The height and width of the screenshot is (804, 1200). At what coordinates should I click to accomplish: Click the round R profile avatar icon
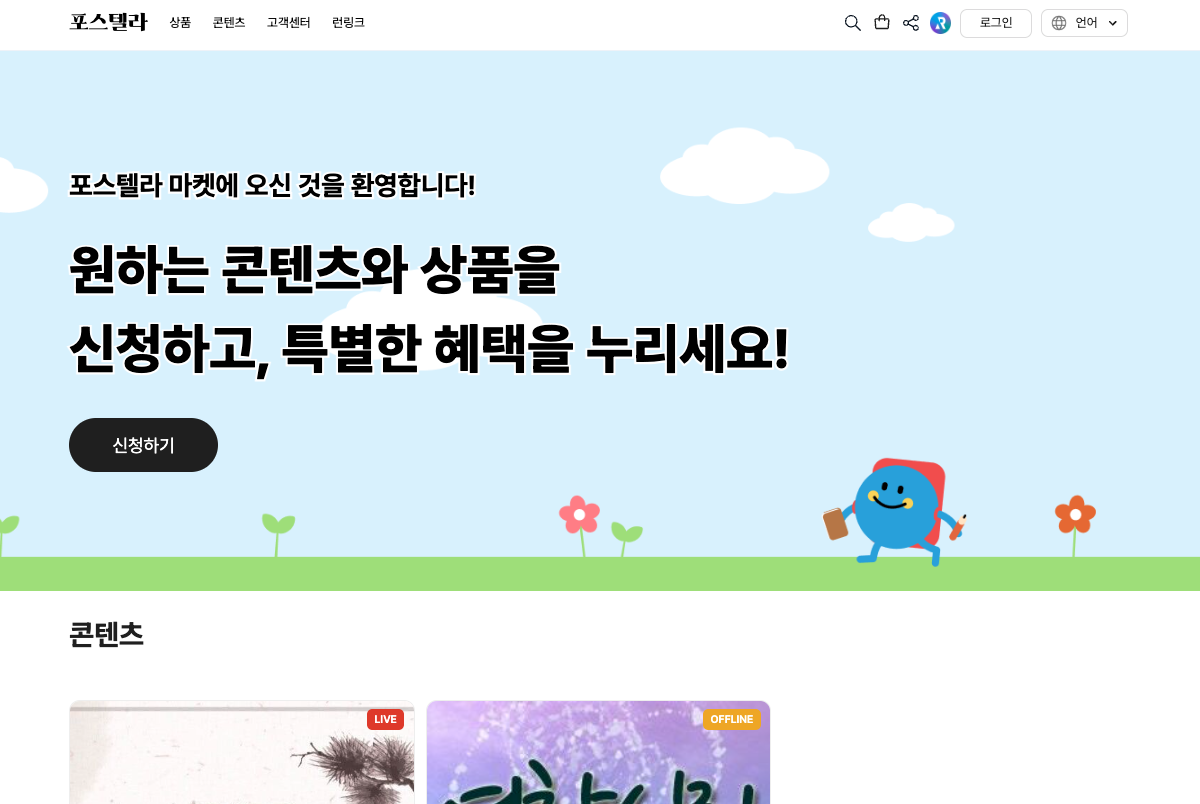tap(940, 23)
